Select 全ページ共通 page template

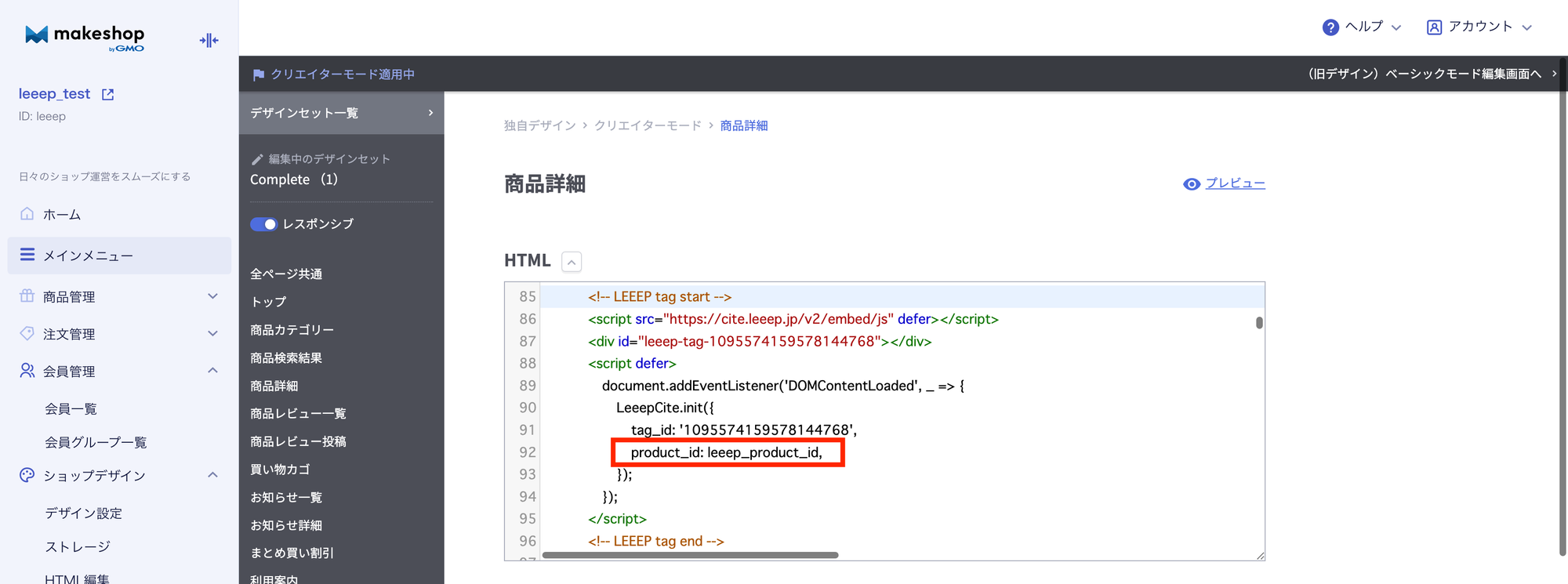pyautogui.click(x=286, y=274)
